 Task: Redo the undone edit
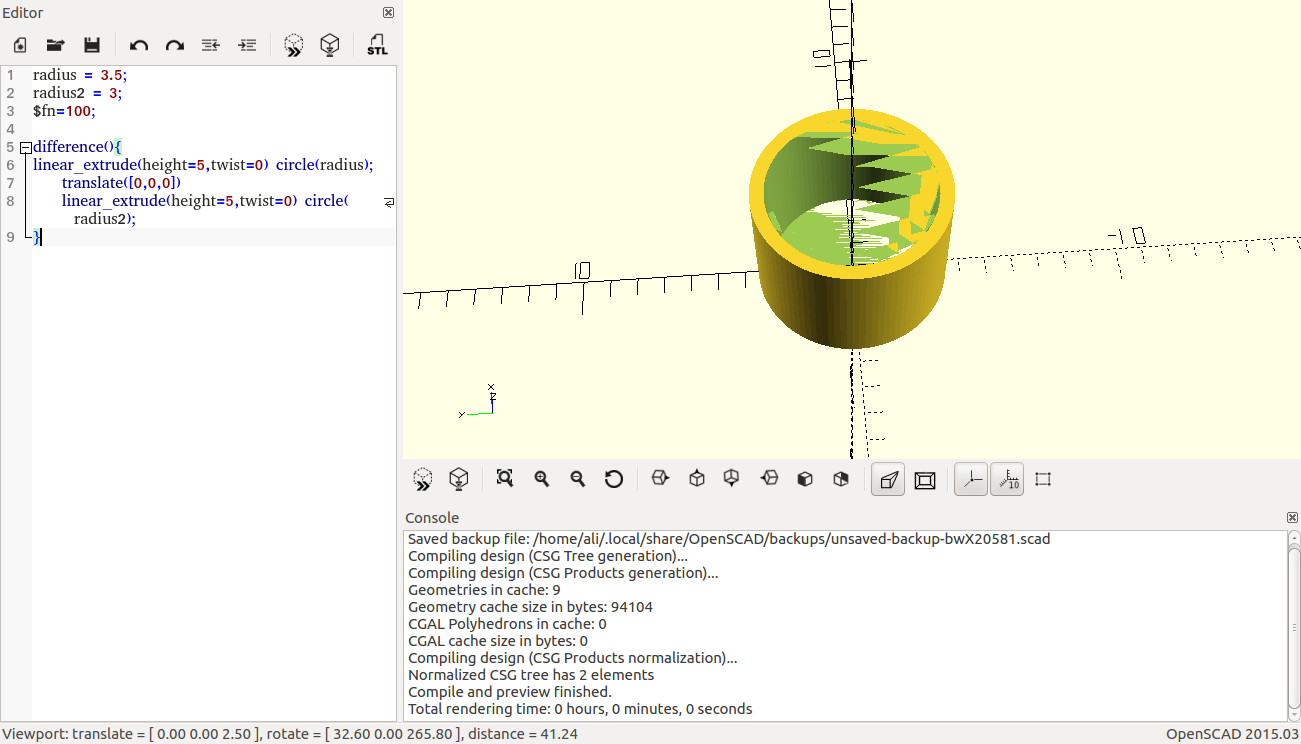point(174,45)
